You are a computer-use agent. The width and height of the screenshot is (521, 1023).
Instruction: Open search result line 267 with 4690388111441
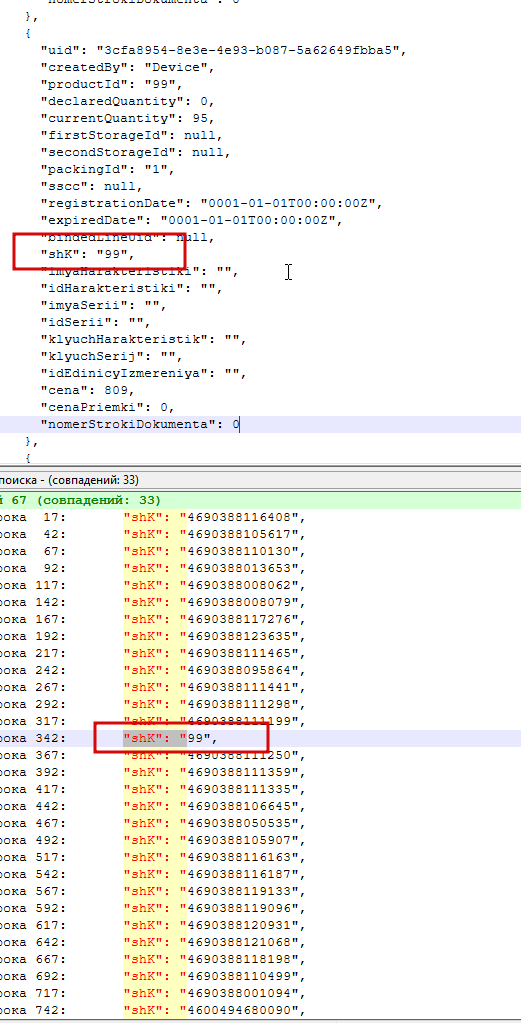(260, 687)
